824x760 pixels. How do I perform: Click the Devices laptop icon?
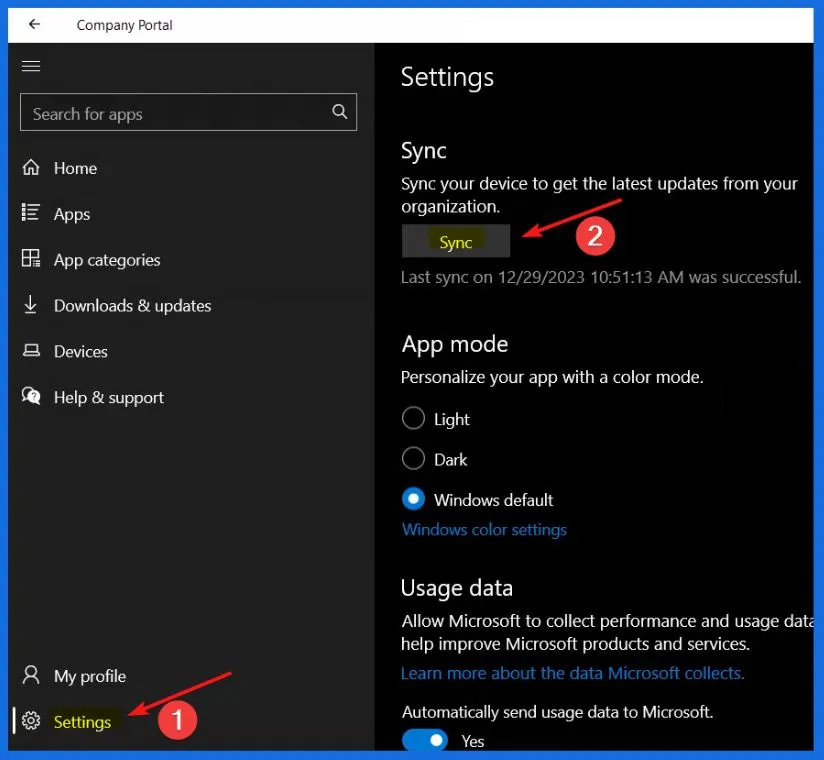[31, 350]
